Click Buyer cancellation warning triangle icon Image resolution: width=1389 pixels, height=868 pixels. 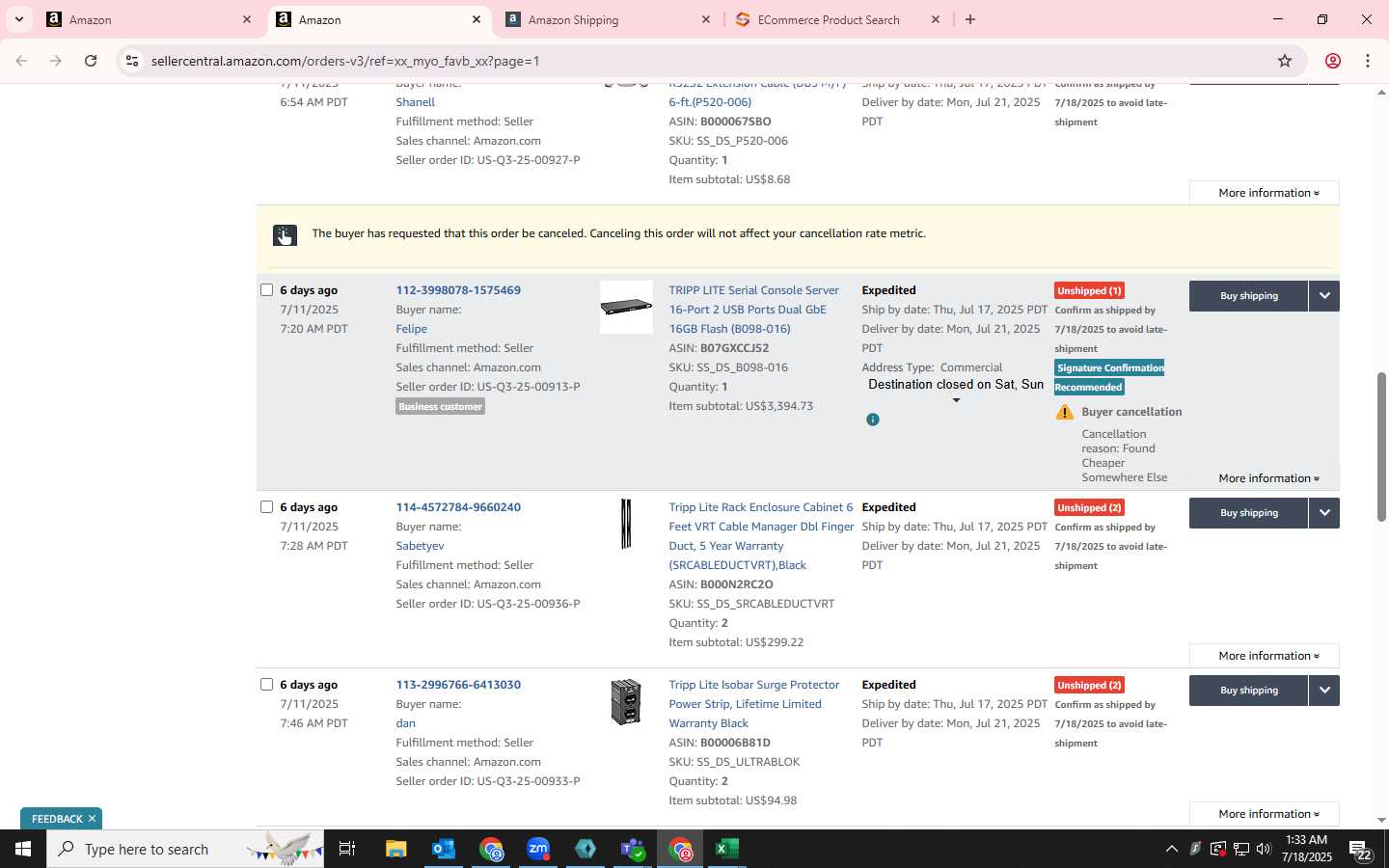pos(1065,412)
